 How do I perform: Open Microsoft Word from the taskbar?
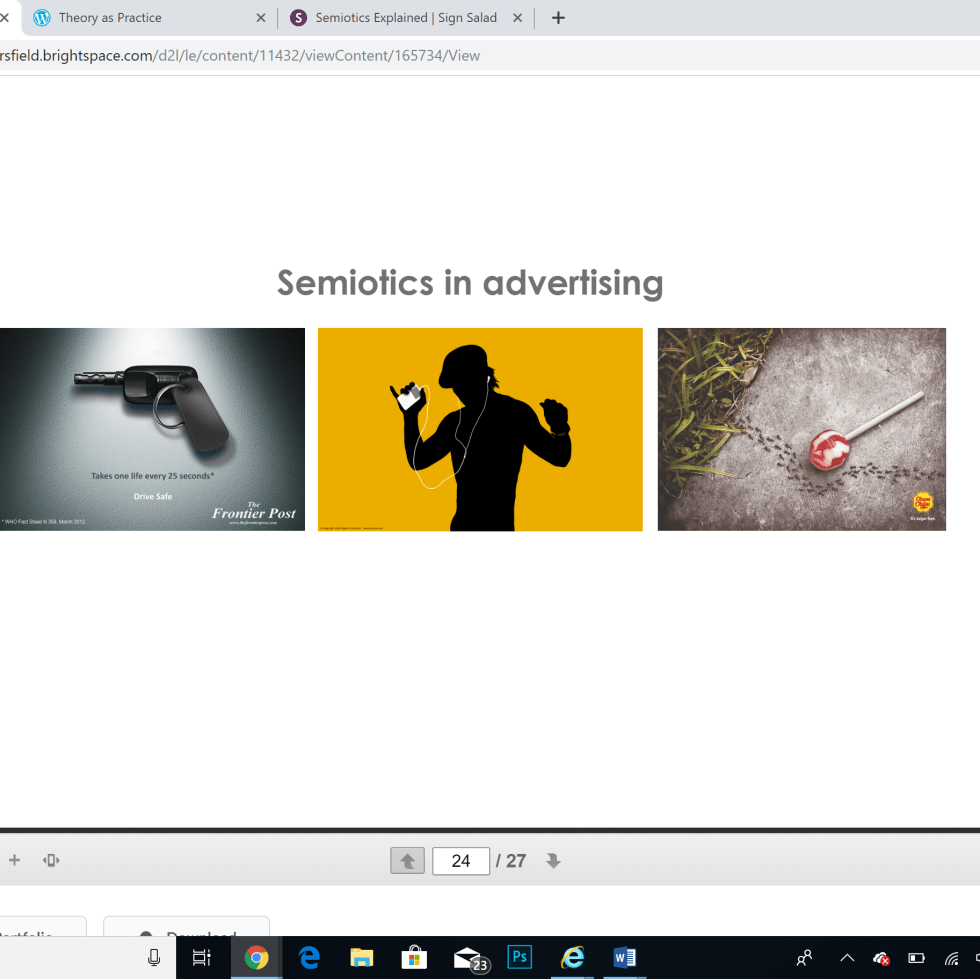point(625,957)
